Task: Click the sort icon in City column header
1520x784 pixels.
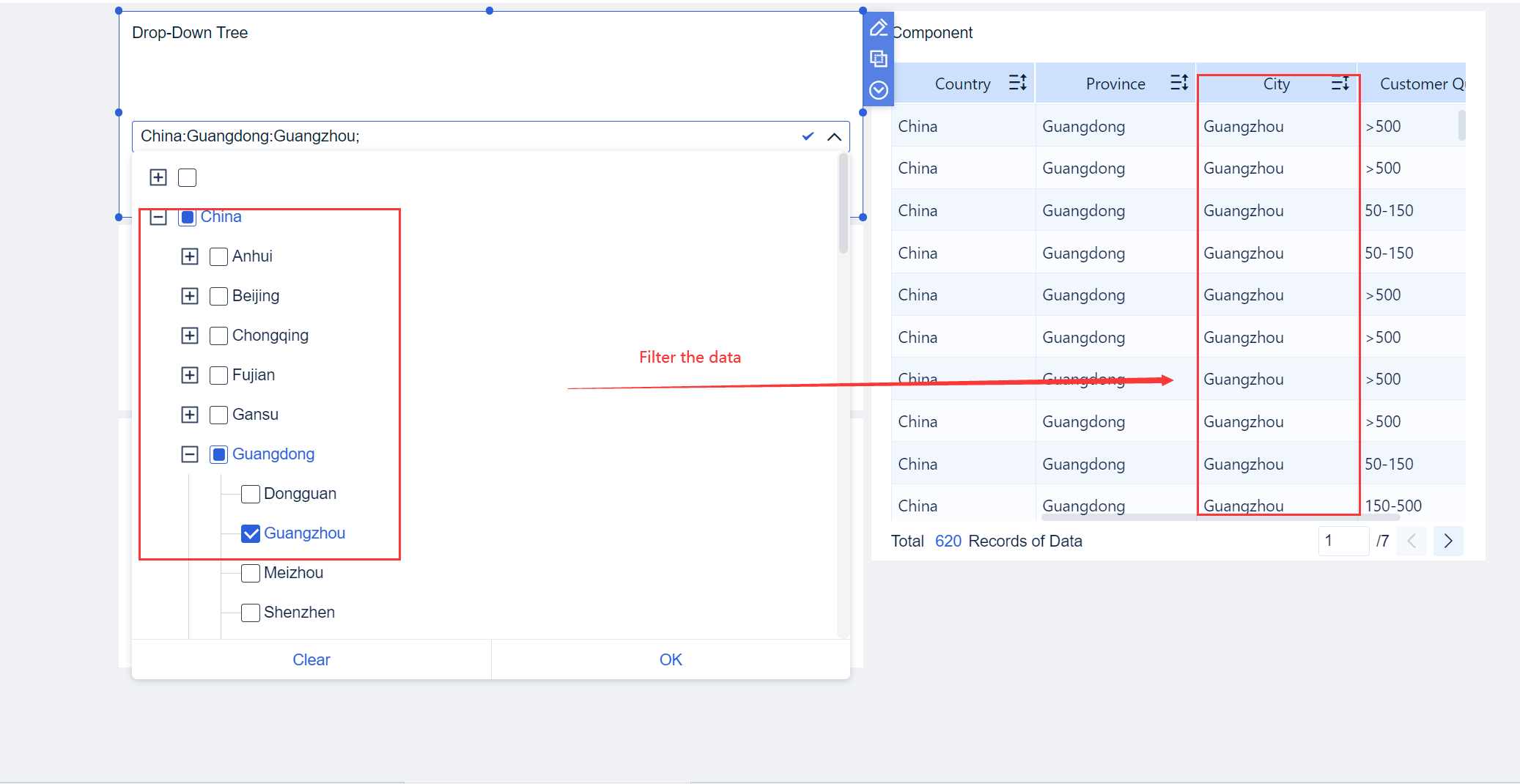Action: (x=1342, y=83)
